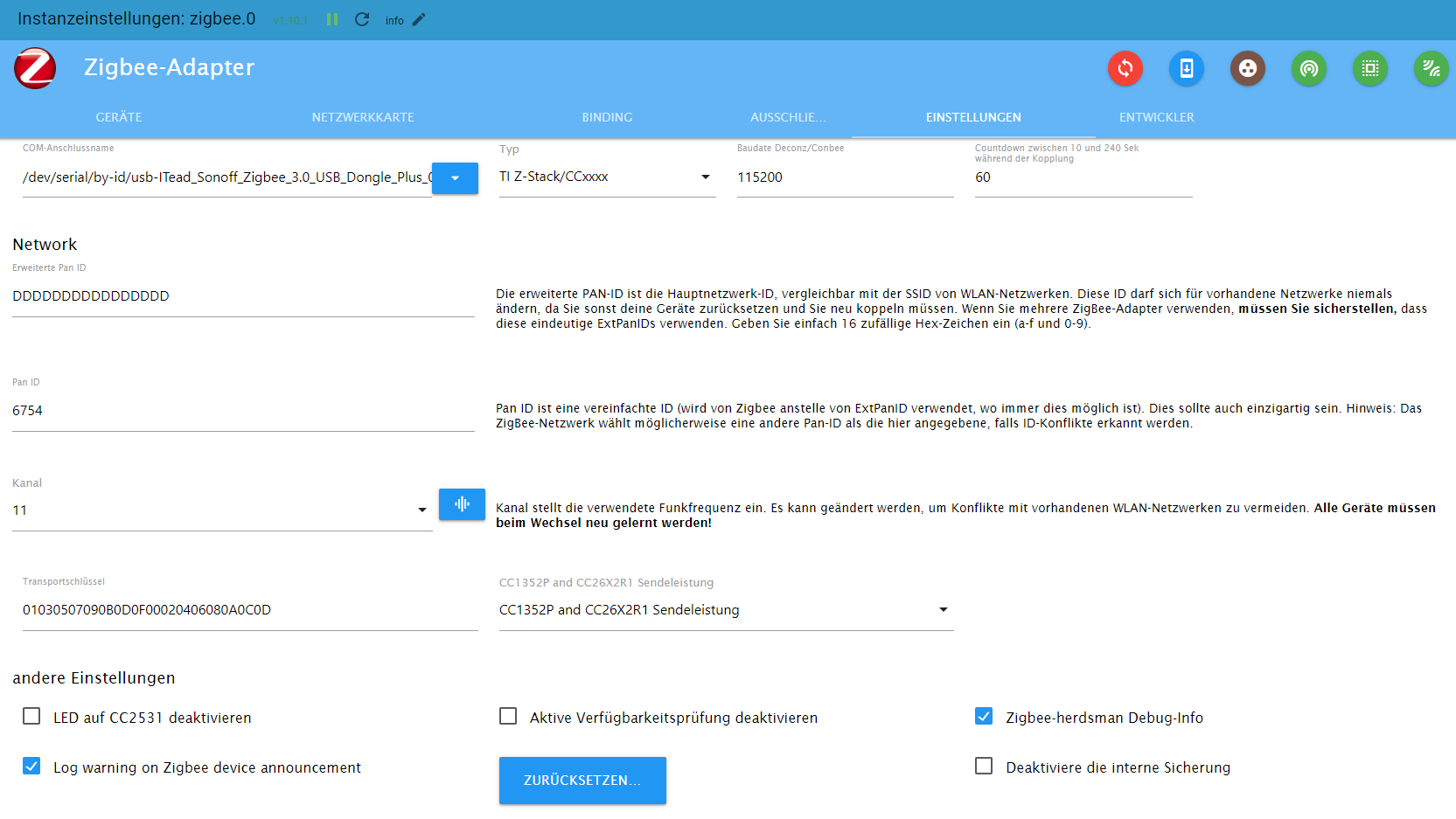Open the CC1352P Sendeleistung dropdown
The height and width of the screenshot is (819, 1456).
(726, 610)
